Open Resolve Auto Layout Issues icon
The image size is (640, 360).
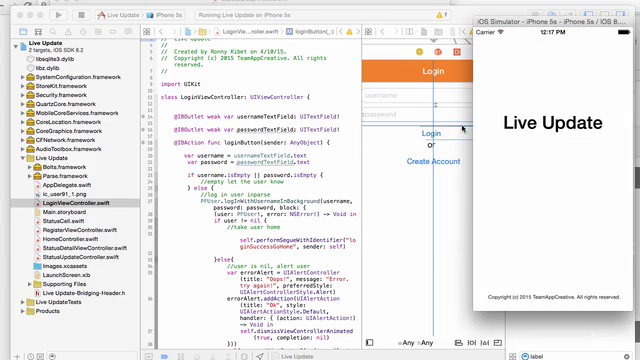coord(485,343)
